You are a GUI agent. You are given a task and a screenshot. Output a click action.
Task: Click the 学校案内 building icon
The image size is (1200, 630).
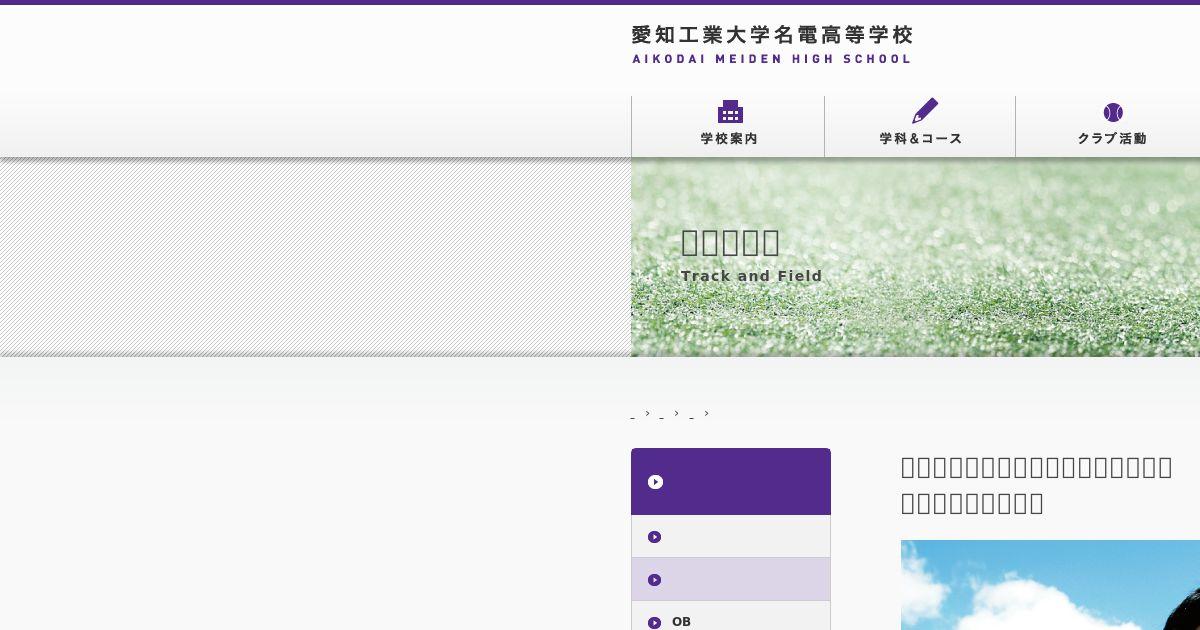(x=730, y=112)
